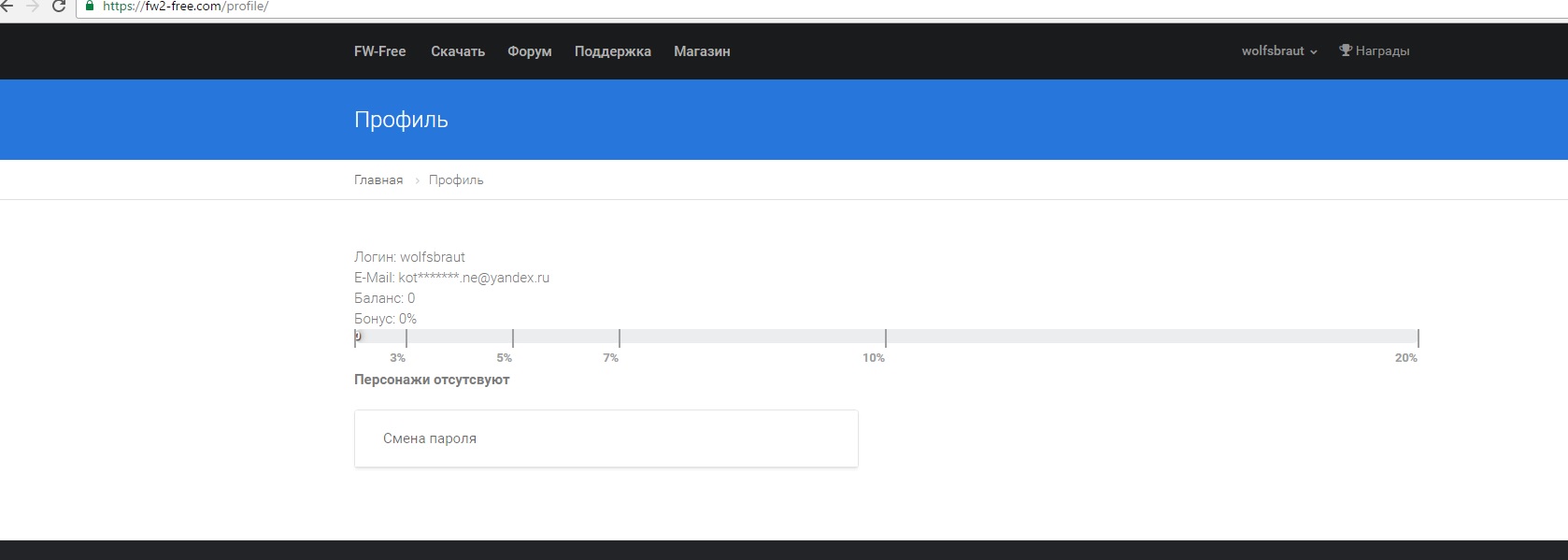The image size is (1568, 560).
Task: Click the green secure lock icon
Action: pyautogui.click(x=90, y=7)
